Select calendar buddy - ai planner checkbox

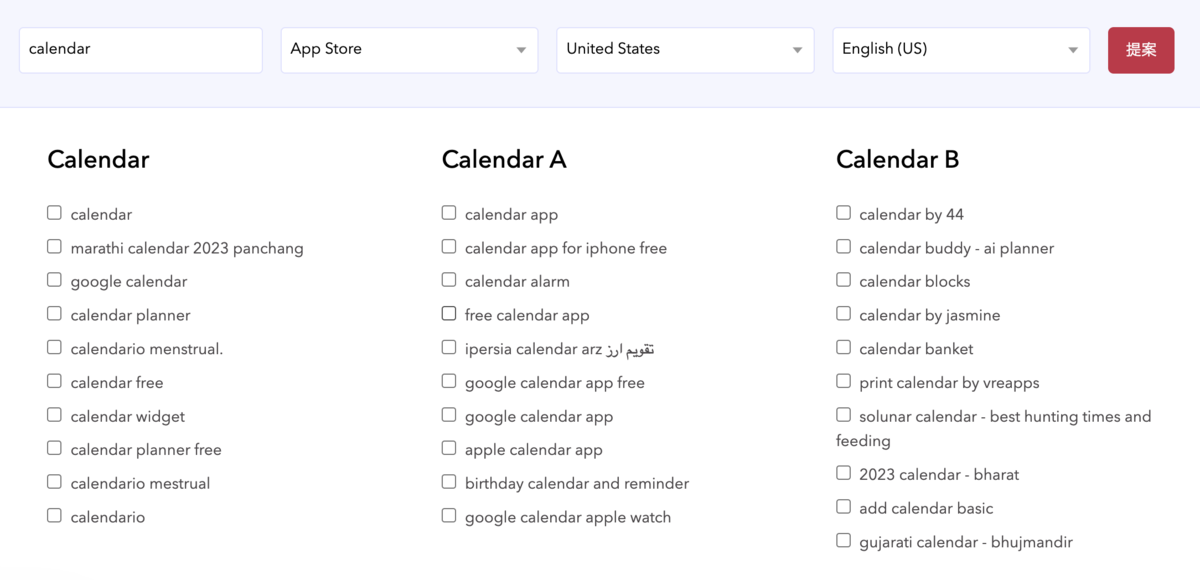843,247
